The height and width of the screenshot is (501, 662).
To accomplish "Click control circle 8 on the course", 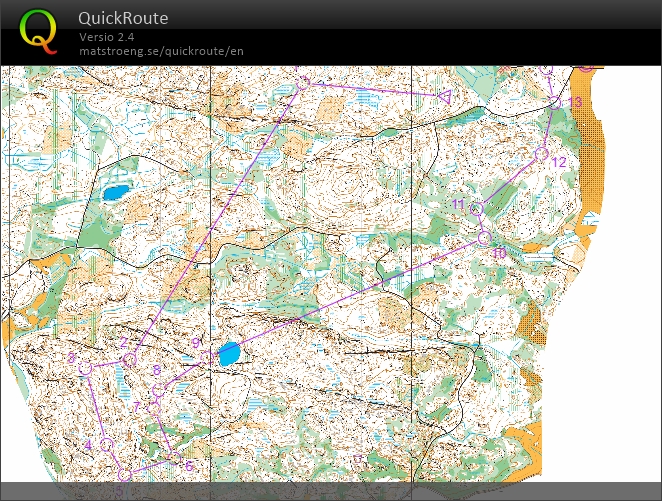I will click(x=159, y=388).
